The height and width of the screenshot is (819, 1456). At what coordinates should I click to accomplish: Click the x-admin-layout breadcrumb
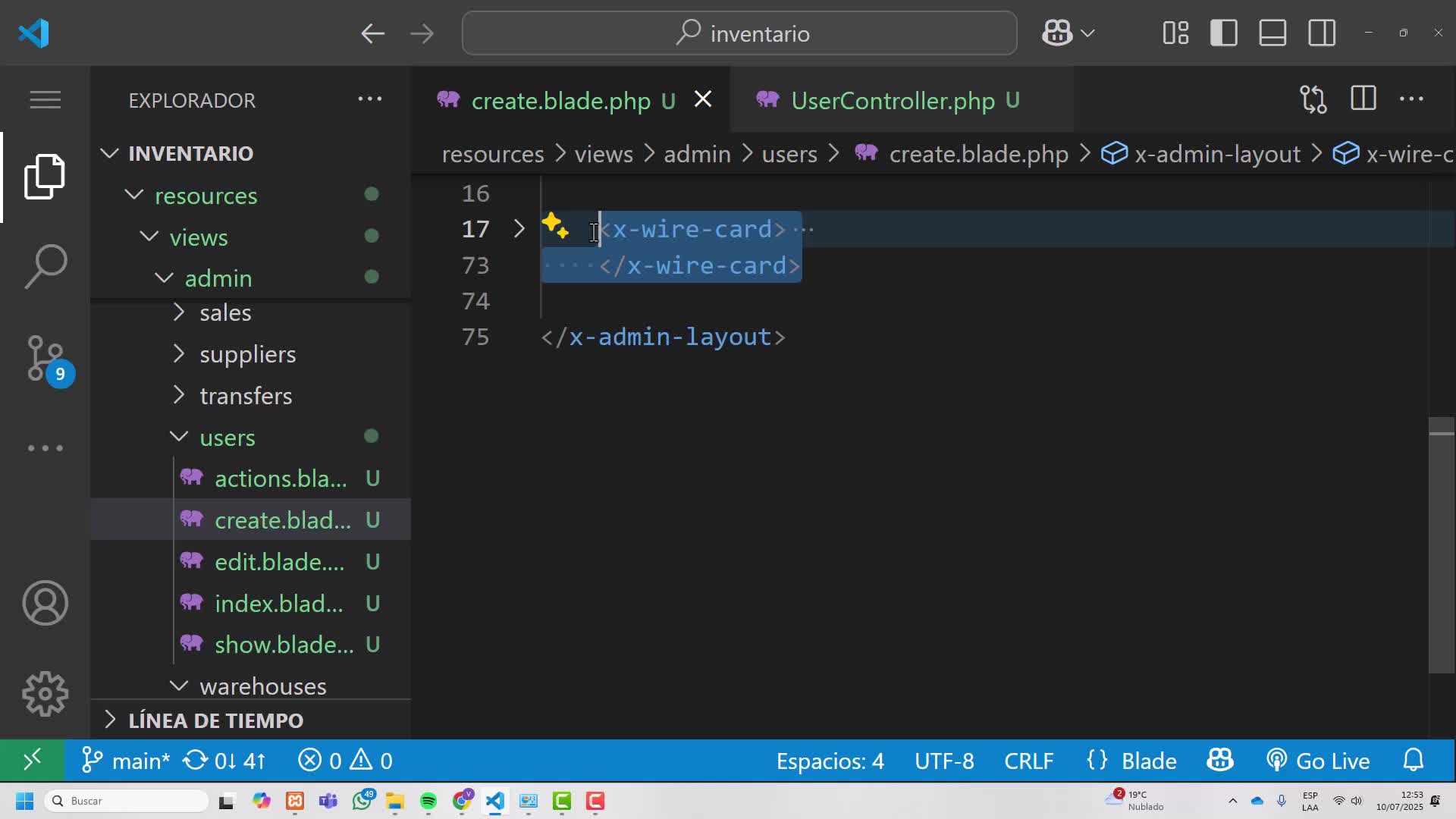pyautogui.click(x=1217, y=154)
